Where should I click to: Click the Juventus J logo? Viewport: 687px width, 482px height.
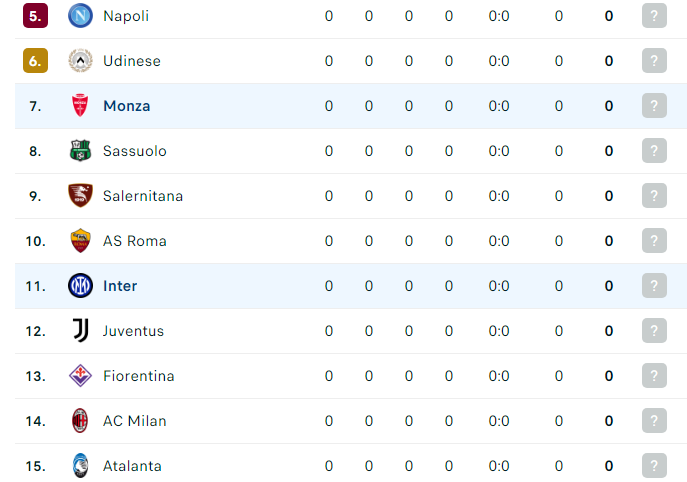pyautogui.click(x=81, y=330)
